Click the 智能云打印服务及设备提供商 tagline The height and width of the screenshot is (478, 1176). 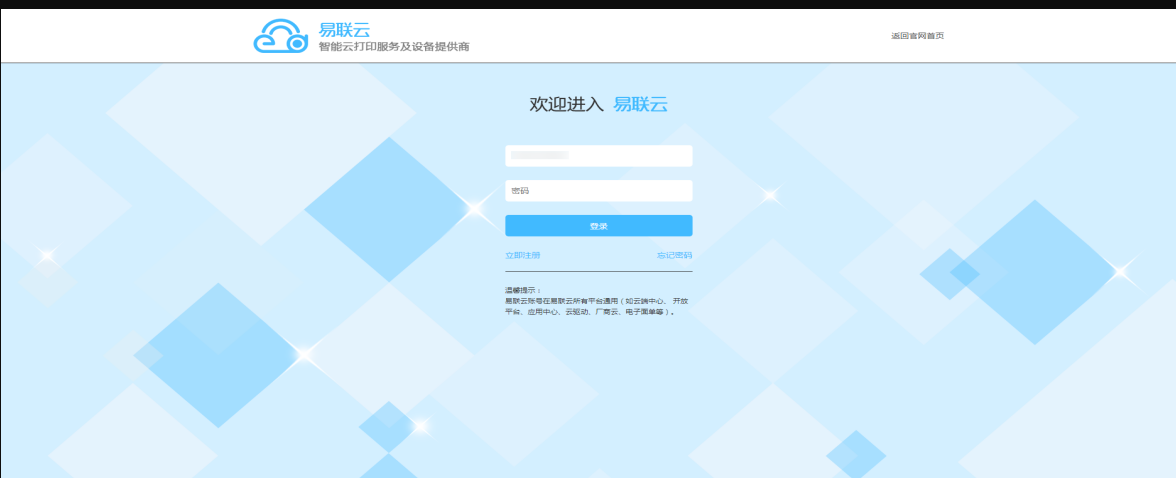pyautogui.click(x=394, y=47)
